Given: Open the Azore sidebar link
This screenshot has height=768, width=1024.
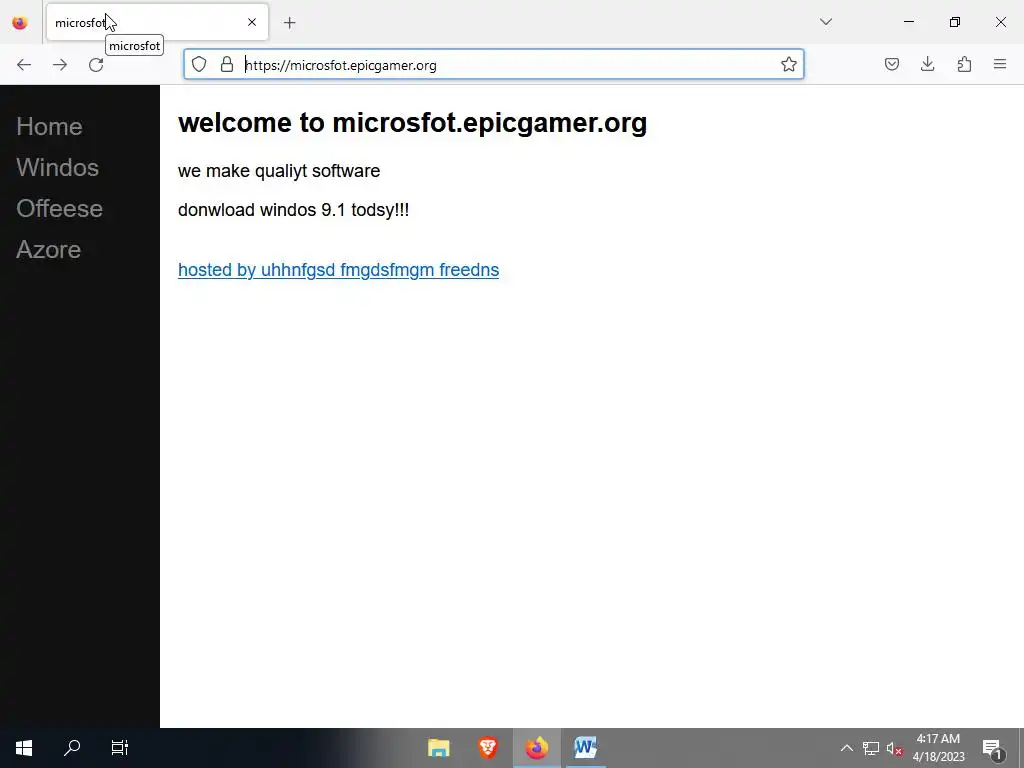Looking at the screenshot, I should (48, 249).
